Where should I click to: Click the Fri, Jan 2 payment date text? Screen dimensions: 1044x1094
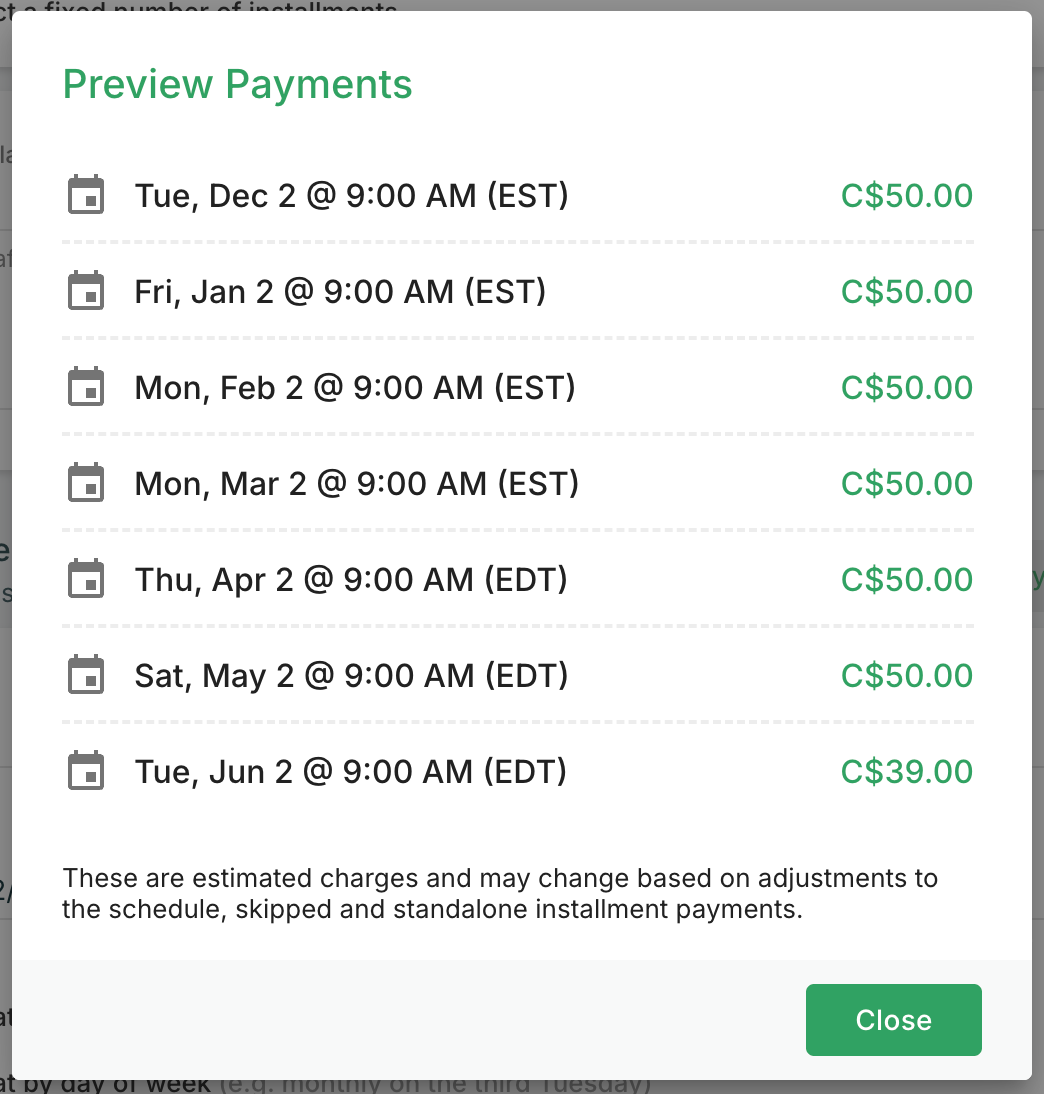(340, 292)
